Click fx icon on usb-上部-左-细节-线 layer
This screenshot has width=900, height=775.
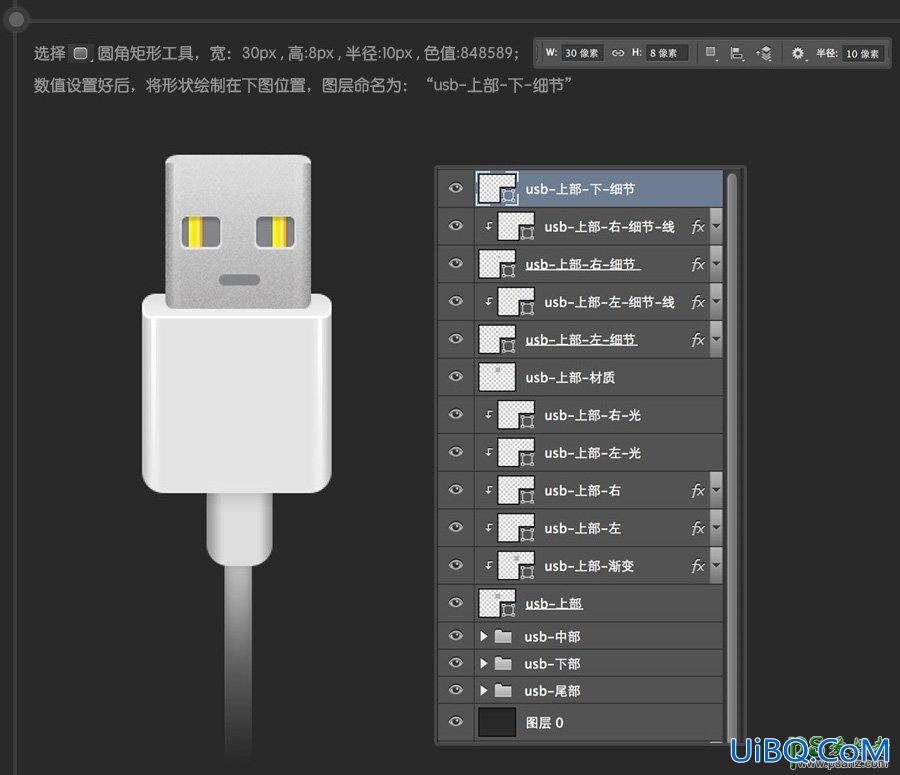click(698, 302)
